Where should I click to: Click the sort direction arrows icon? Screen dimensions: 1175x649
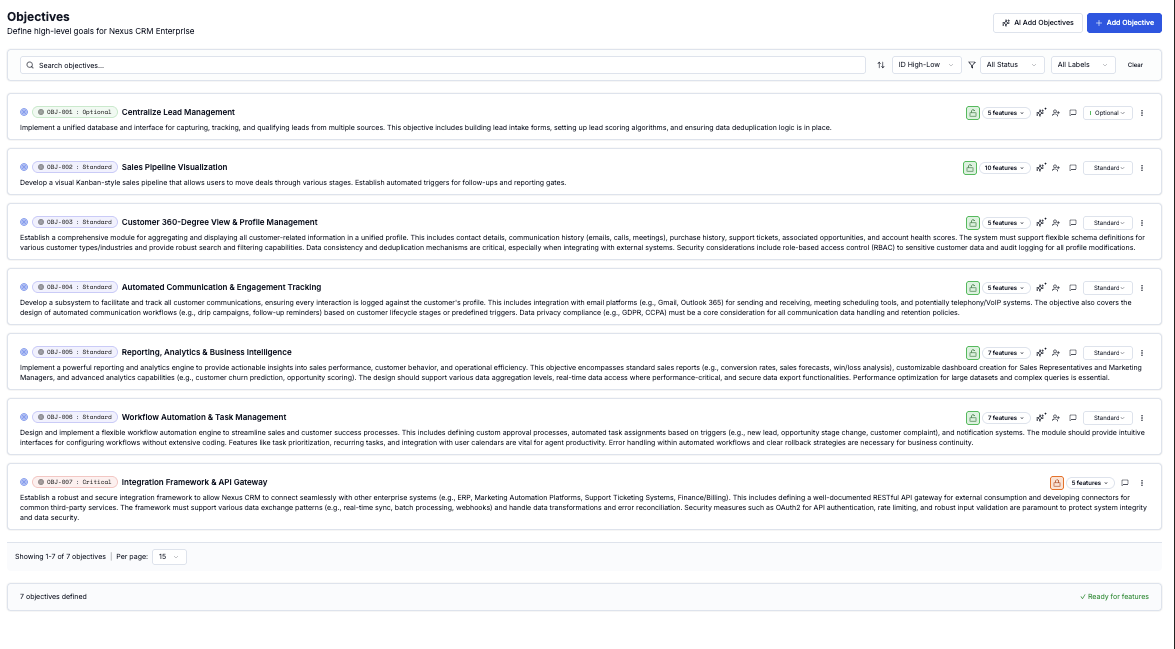[881, 65]
